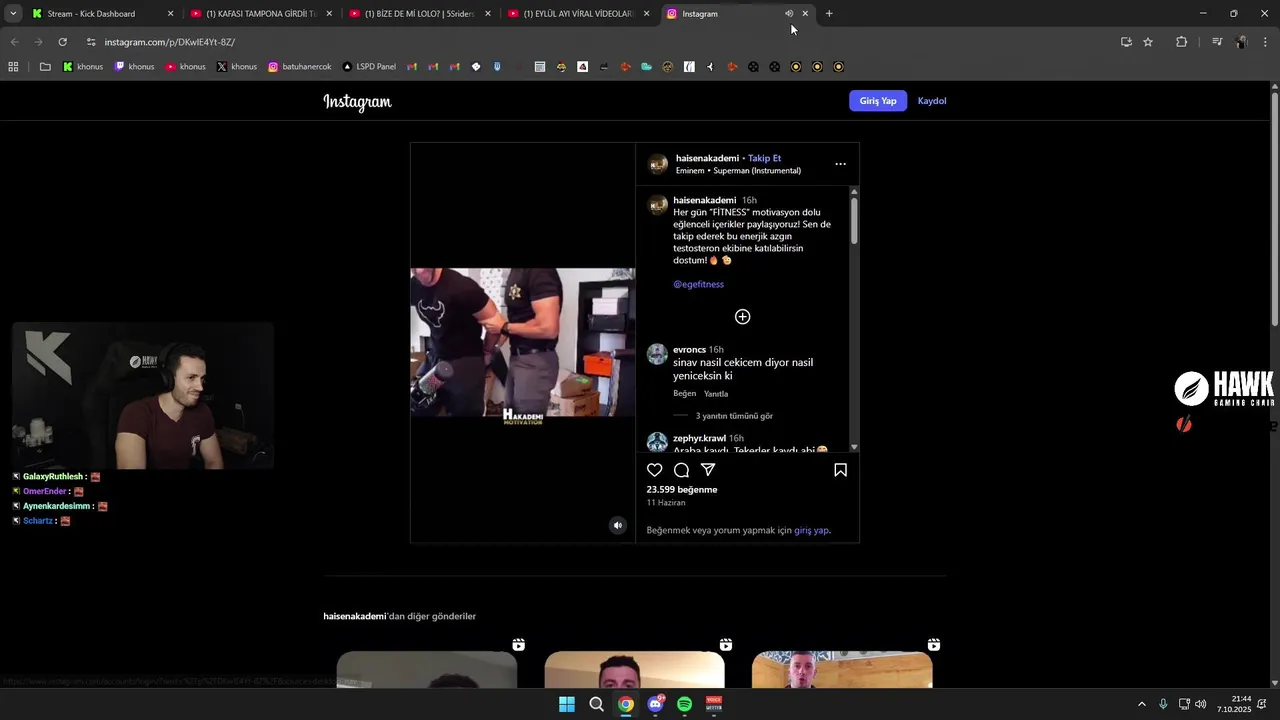
Task: Install app icon in address bar
Action: click(1126, 42)
